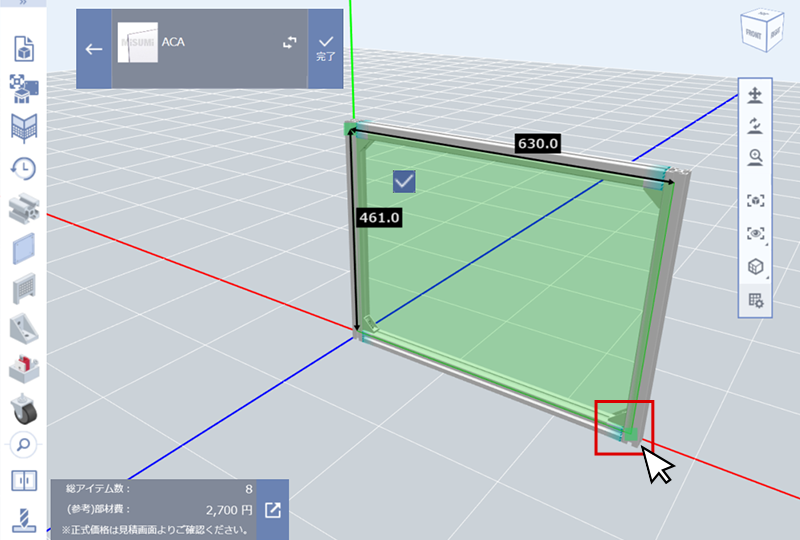Expand the cube display mode menu
The width and height of the screenshot is (800, 540).
click(x=756, y=267)
